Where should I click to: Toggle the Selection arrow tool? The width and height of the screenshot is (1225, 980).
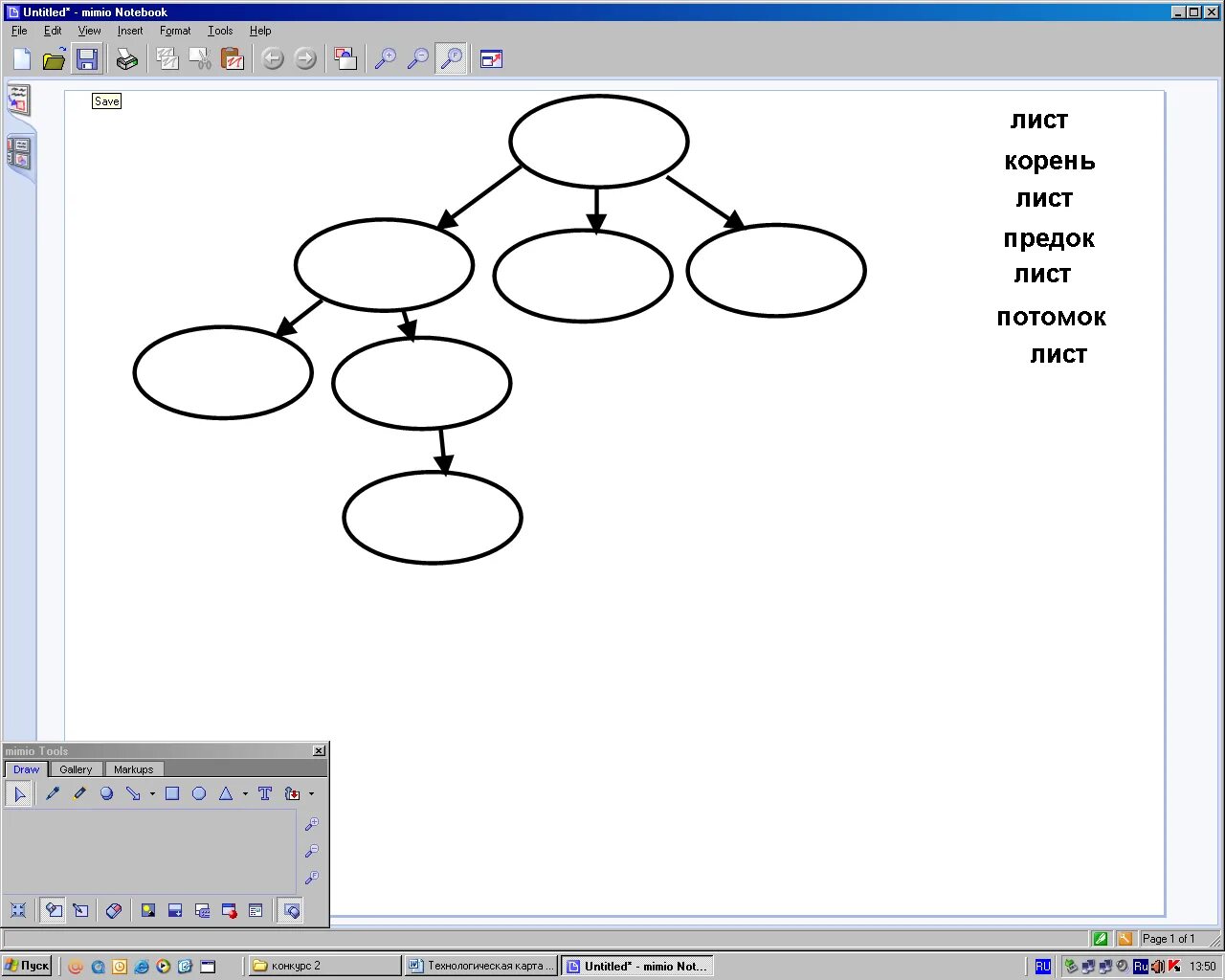point(19,793)
